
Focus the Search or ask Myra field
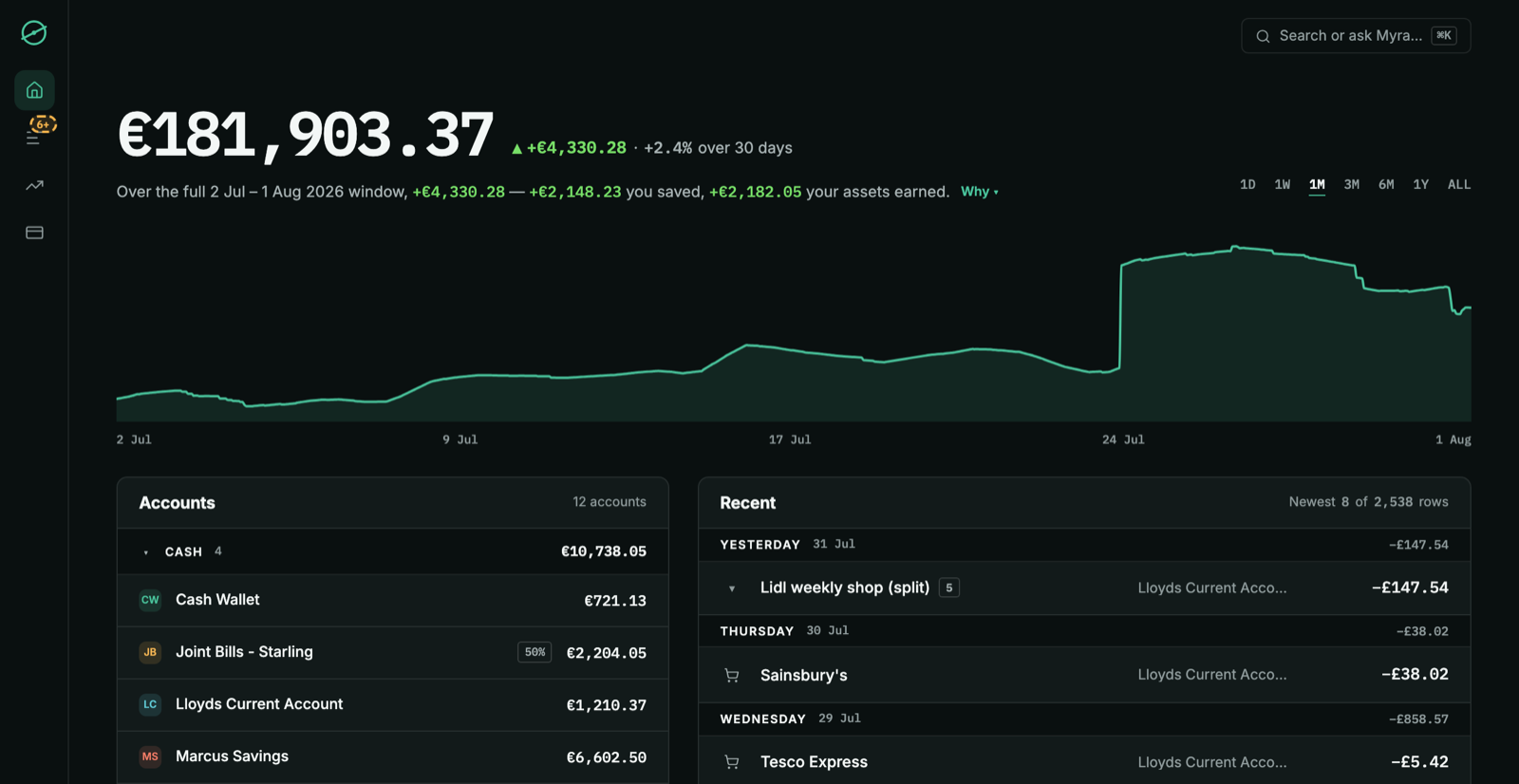(1356, 36)
